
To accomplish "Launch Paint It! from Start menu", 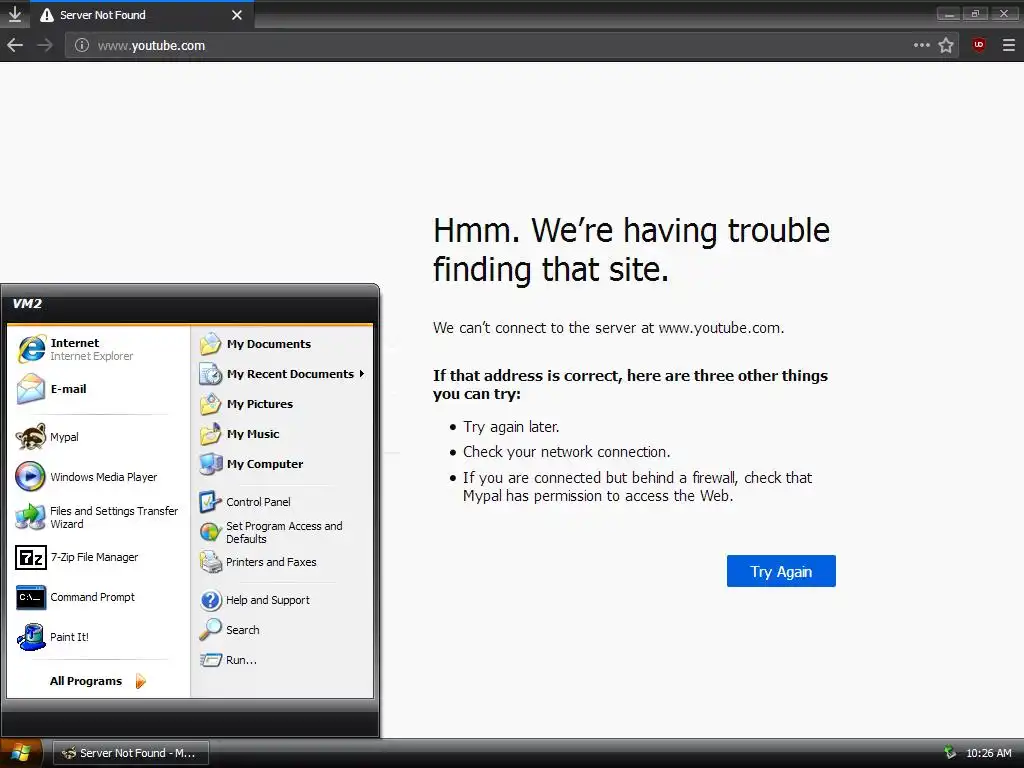I will [98, 637].
